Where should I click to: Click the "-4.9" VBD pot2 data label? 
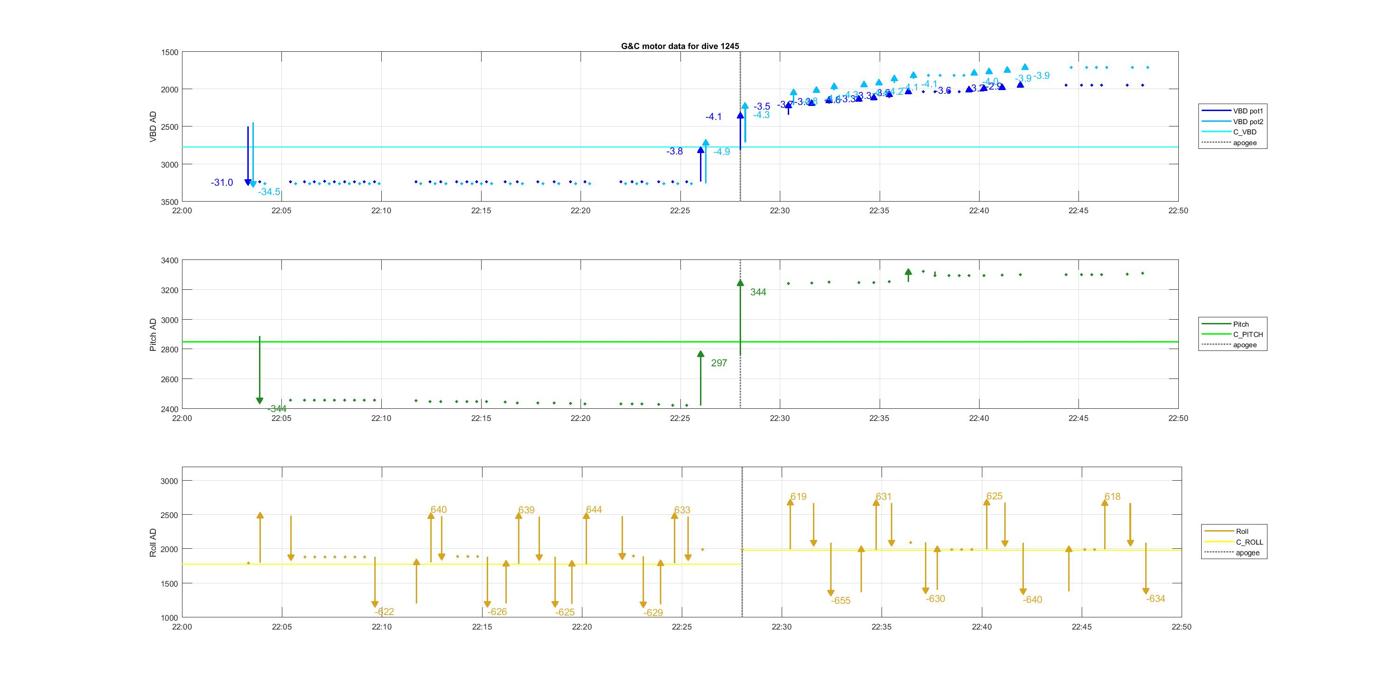coord(721,152)
